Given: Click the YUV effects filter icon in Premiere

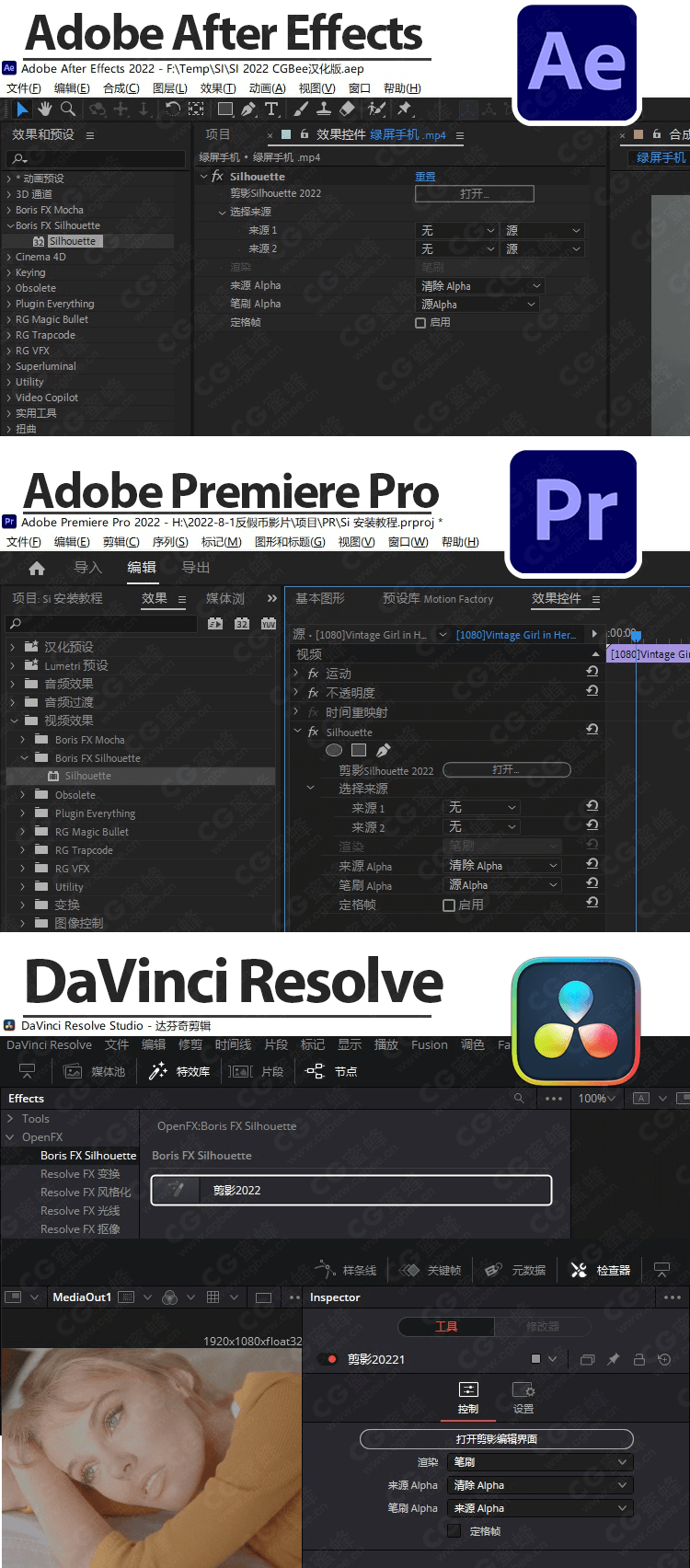Looking at the screenshot, I should [x=269, y=623].
